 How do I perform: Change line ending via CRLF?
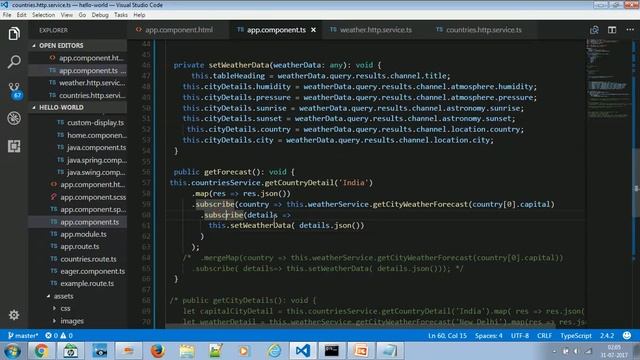(544, 336)
